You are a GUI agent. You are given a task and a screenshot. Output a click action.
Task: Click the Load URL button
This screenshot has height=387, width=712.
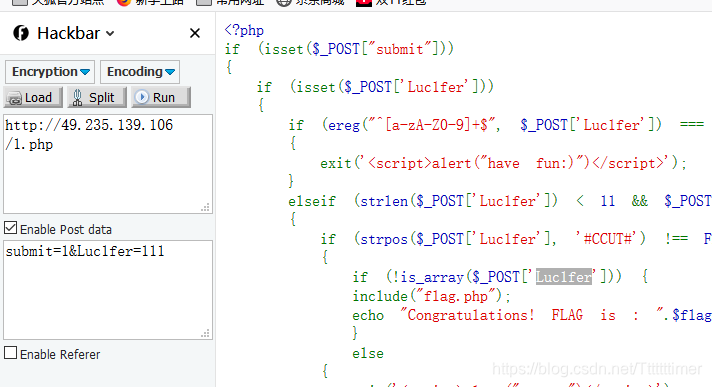pyautogui.click(x=33, y=98)
